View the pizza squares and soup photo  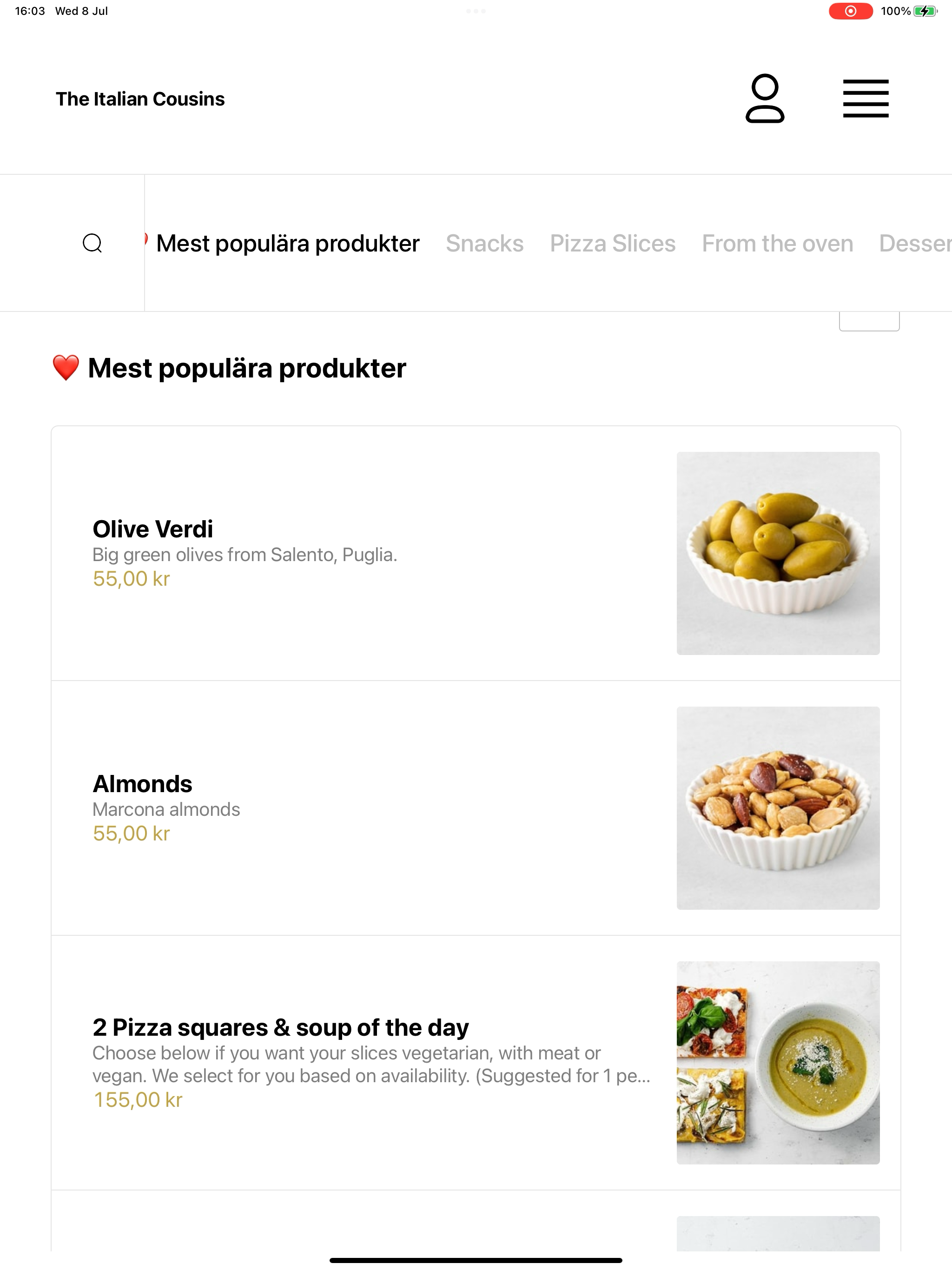pos(778,1063)
